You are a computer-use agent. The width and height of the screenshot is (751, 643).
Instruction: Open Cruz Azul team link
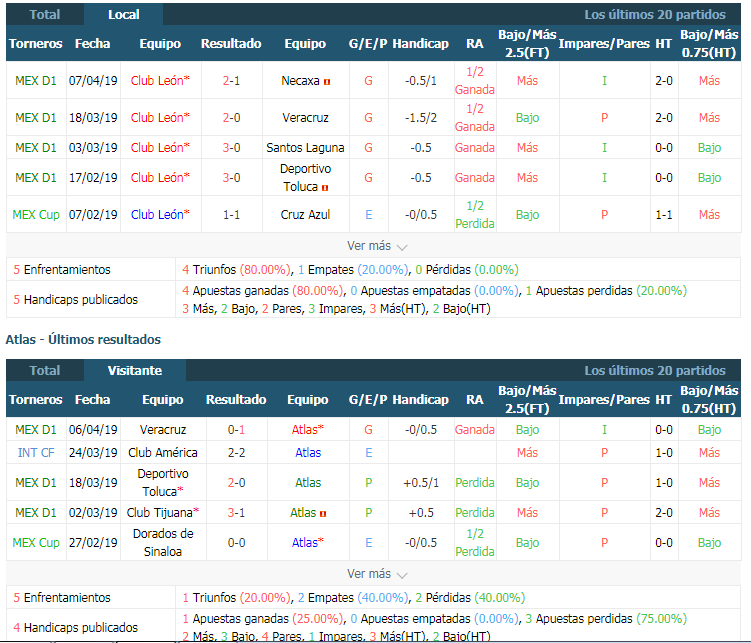tap(306, 214)
